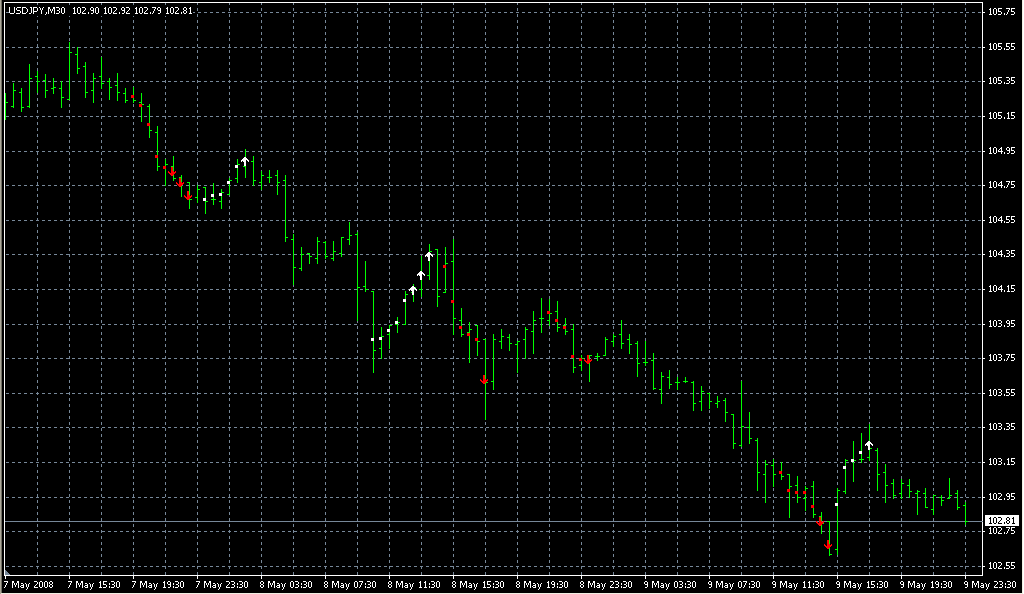Click the red down arrow below 103.65
Viewport: 1024px width, 594px height.
click(x=484, y=380)
